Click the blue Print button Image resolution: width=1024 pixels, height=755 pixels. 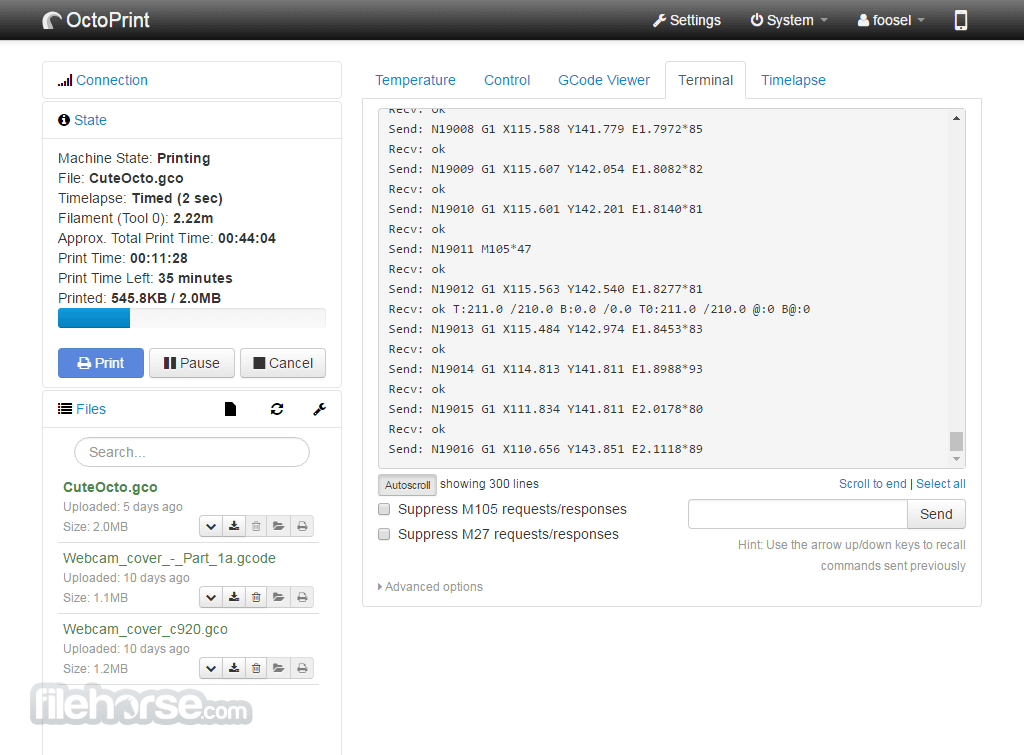(x=101, y=363)
